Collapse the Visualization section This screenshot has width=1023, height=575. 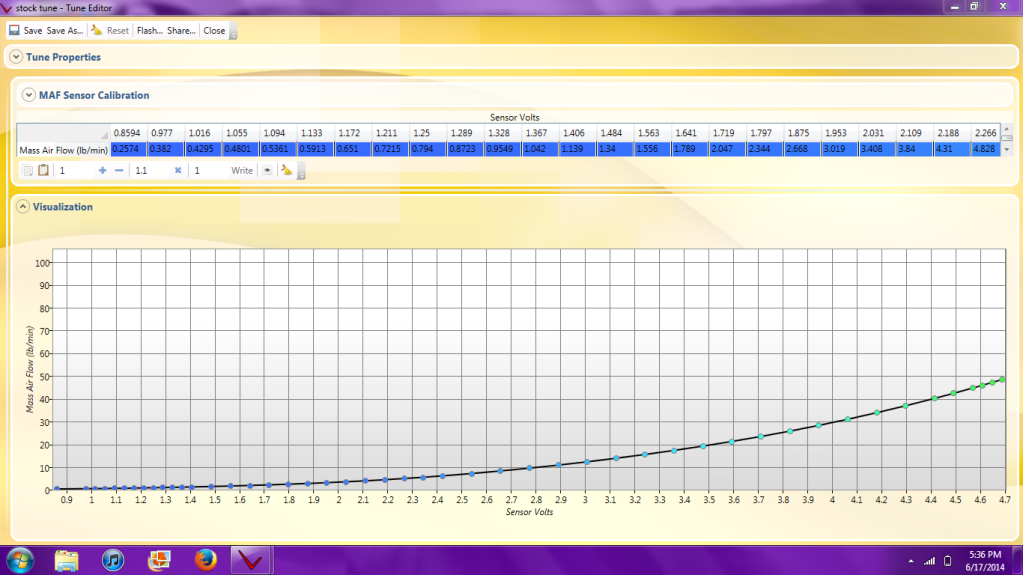point(22,207)
